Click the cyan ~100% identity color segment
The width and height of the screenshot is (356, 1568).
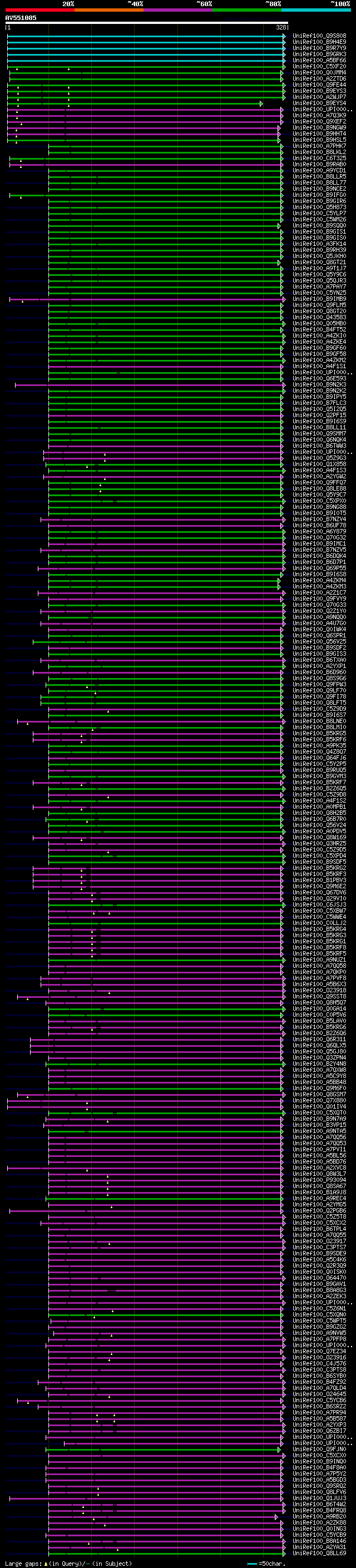tap(316, 10)
